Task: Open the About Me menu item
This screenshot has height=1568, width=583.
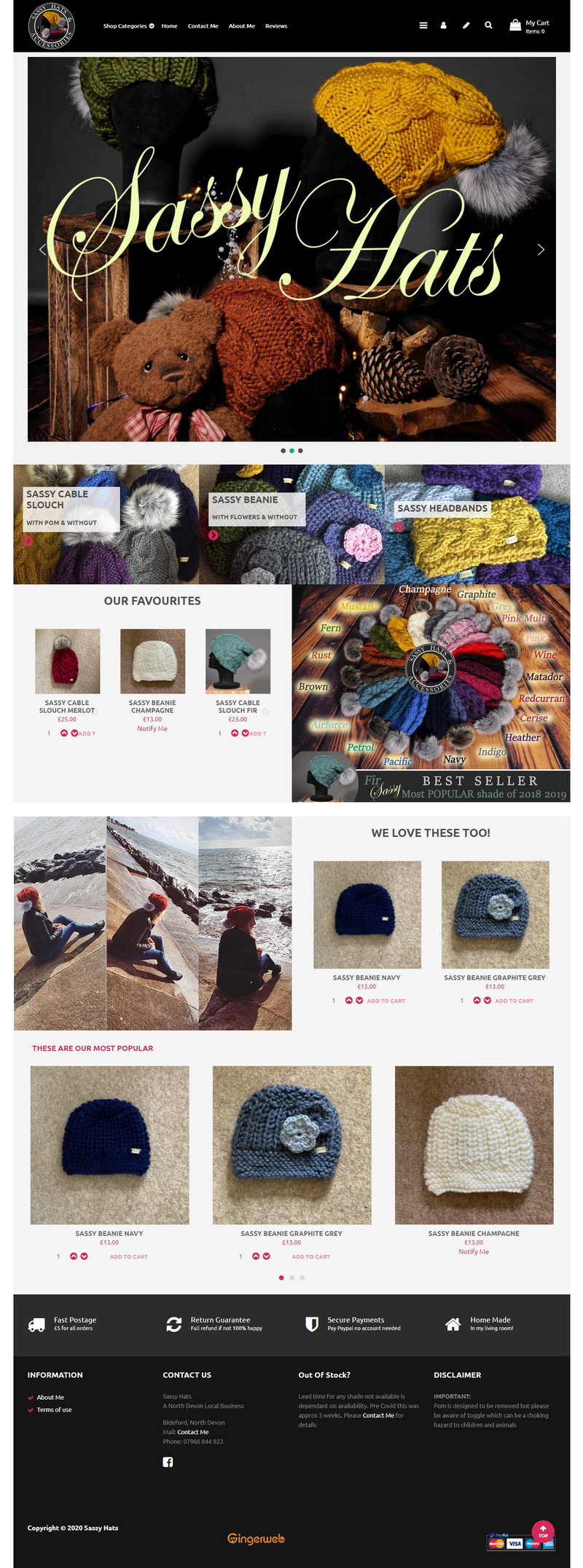Action: click(242, 26)
